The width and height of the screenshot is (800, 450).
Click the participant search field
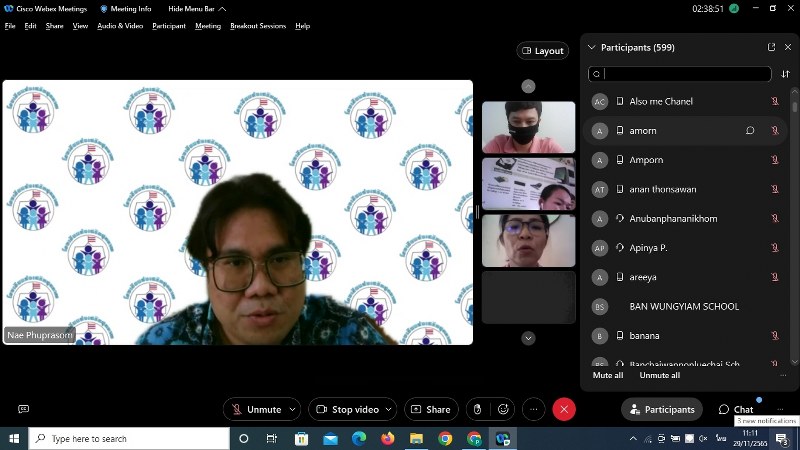coord(680,74)
